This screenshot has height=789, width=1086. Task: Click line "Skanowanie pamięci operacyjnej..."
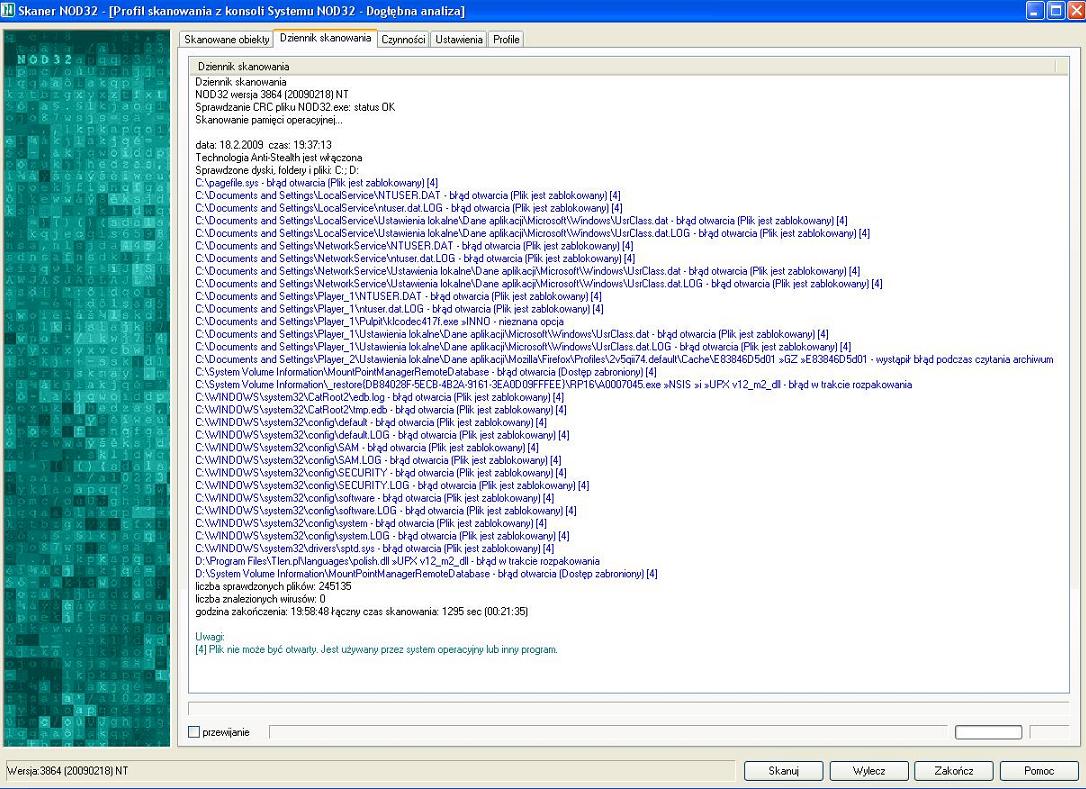269,120
